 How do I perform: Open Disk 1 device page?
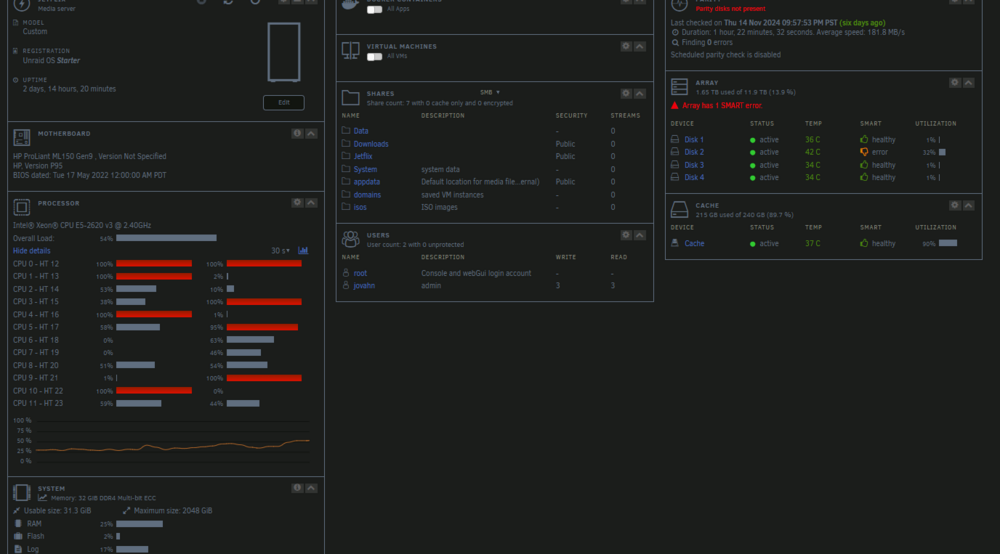(694, 140)
